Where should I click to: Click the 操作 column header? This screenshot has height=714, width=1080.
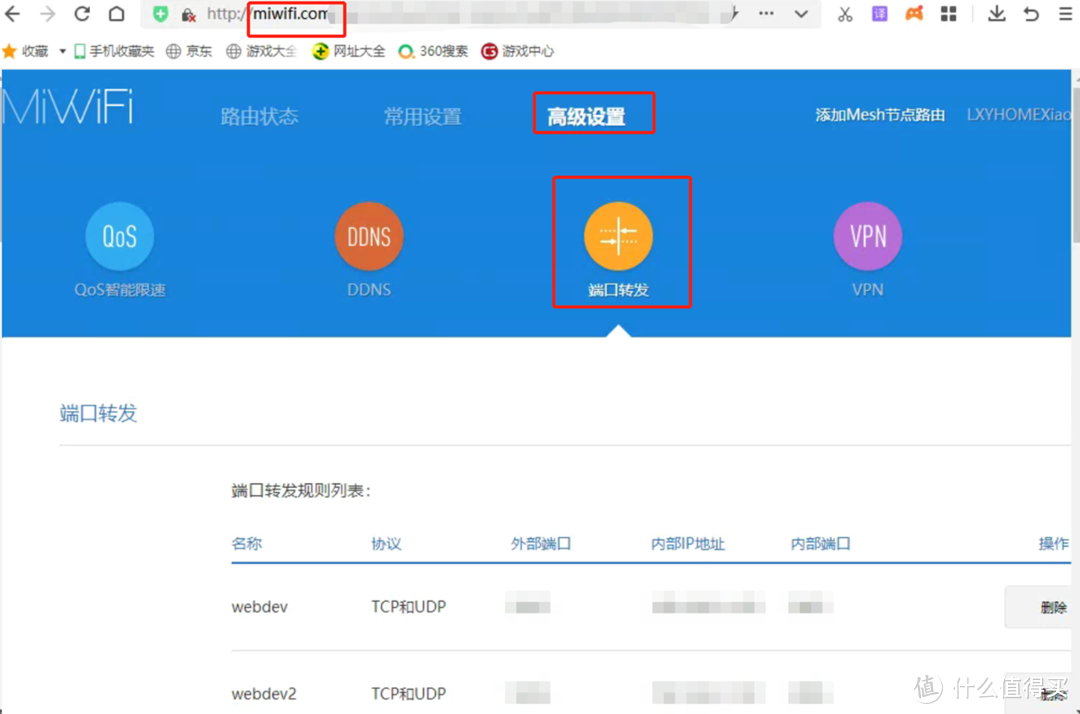(1054, 543)
